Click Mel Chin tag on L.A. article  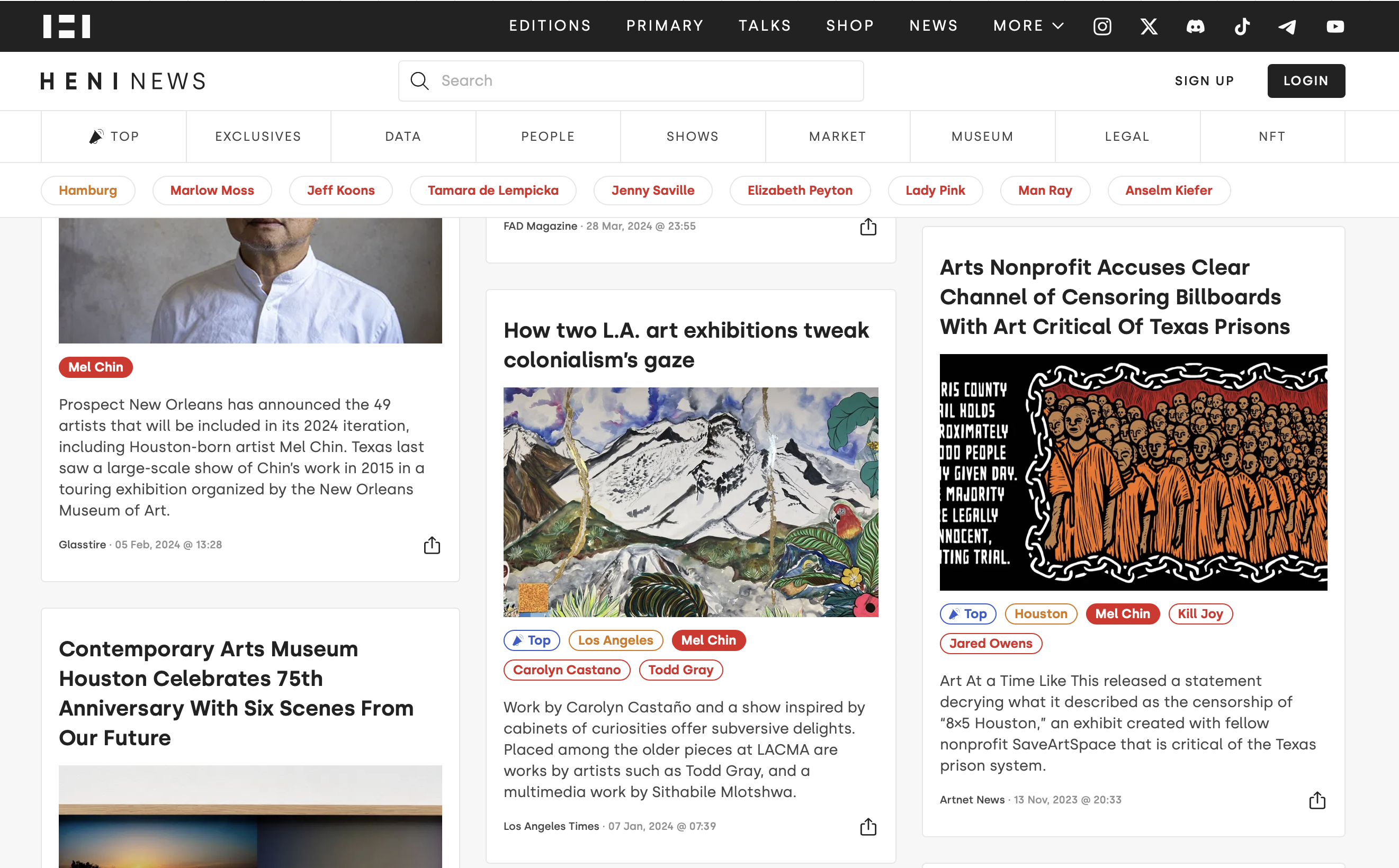[x=708, y=640]
